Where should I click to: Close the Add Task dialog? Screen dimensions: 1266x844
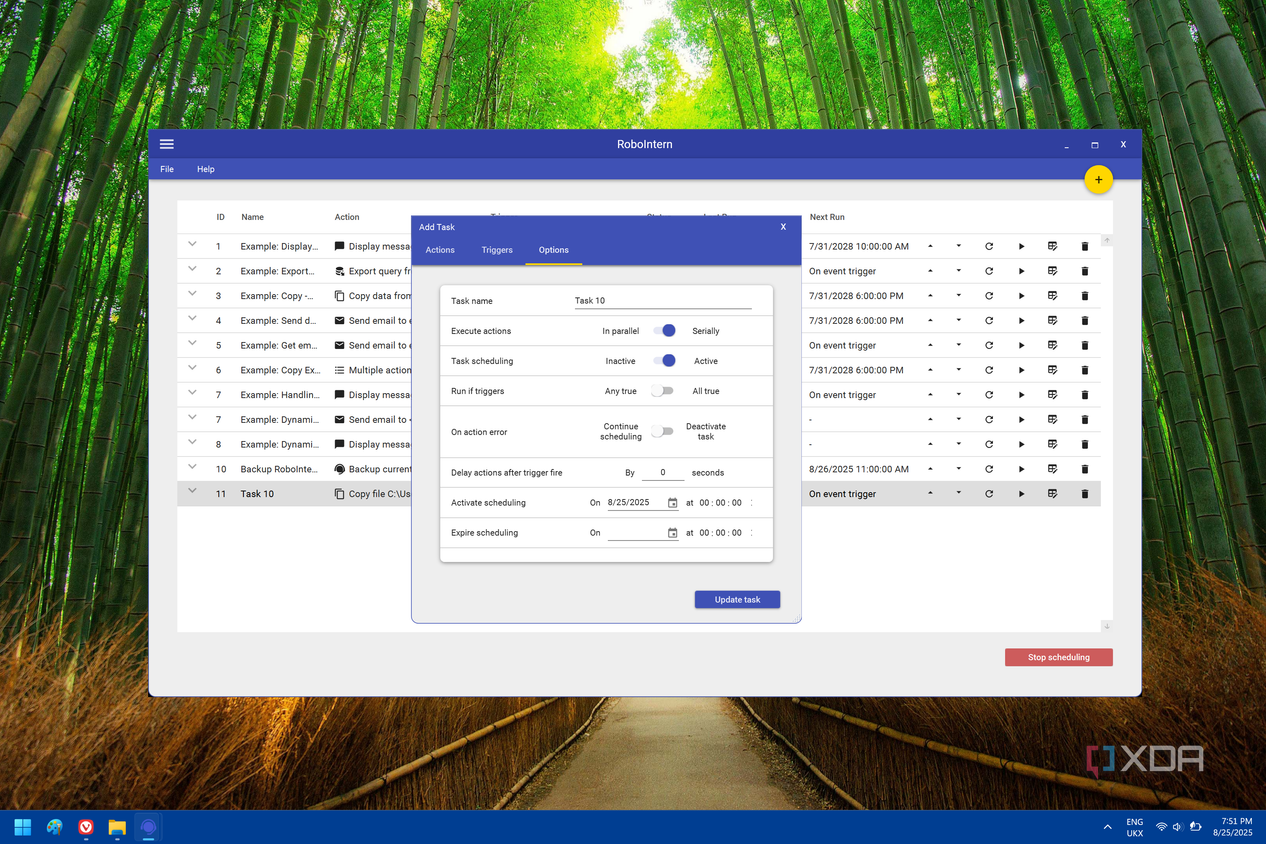coord(783,227)
